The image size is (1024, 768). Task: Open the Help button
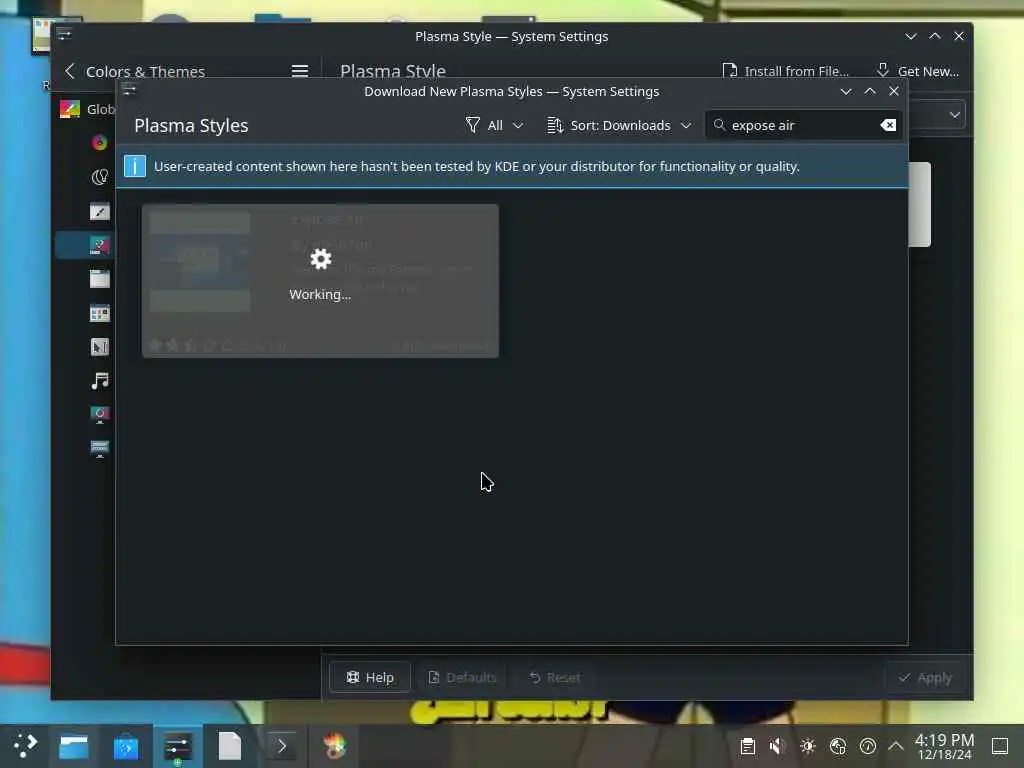[370, 677]
